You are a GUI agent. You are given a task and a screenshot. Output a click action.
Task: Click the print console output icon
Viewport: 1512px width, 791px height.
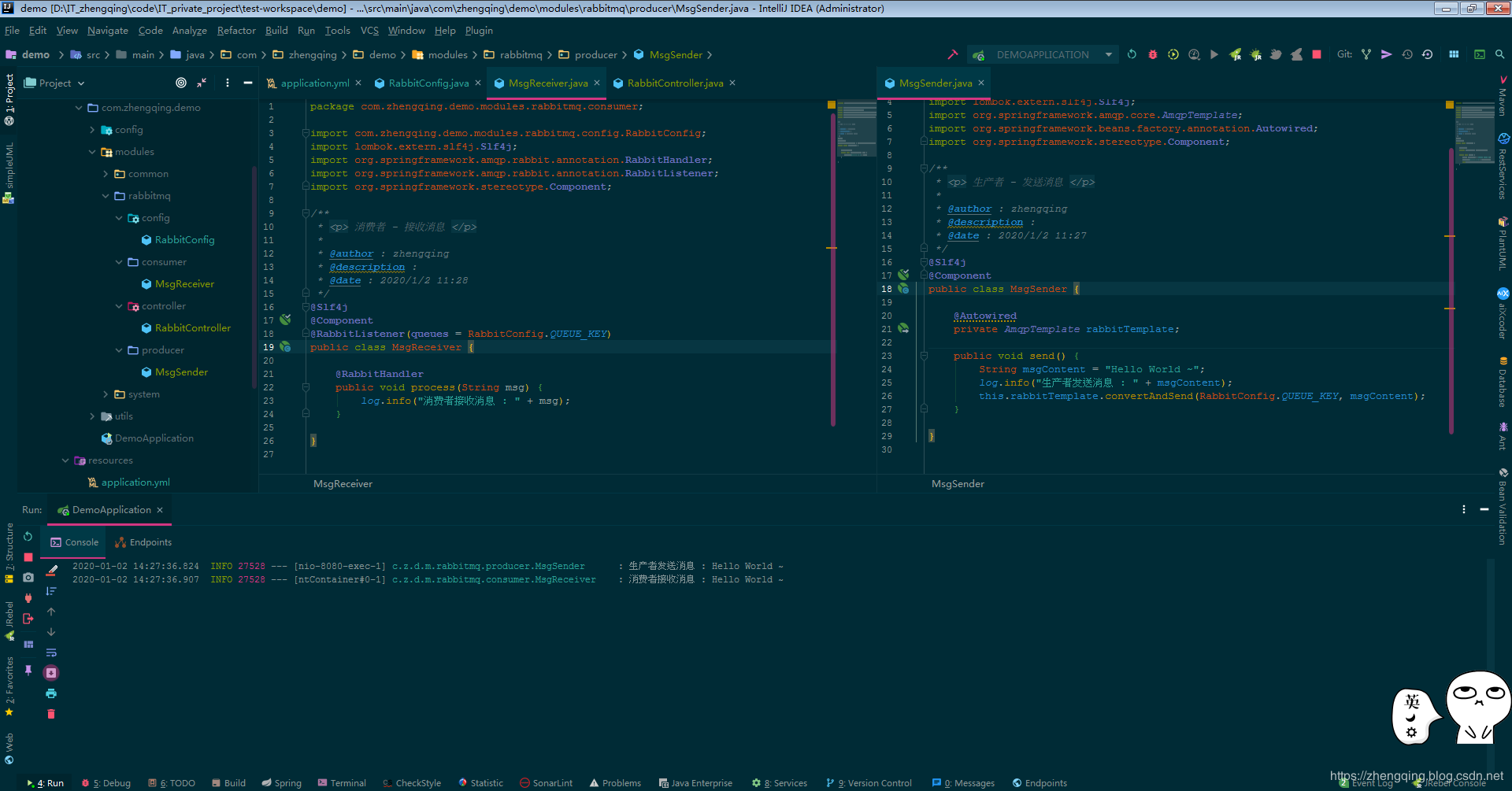(x=51, y=693)
